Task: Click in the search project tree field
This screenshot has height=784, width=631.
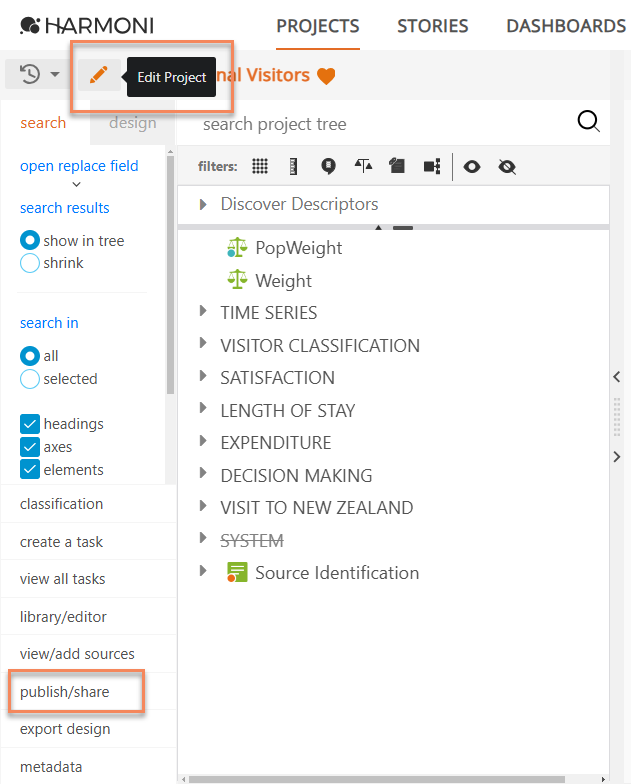Action: 380,124
